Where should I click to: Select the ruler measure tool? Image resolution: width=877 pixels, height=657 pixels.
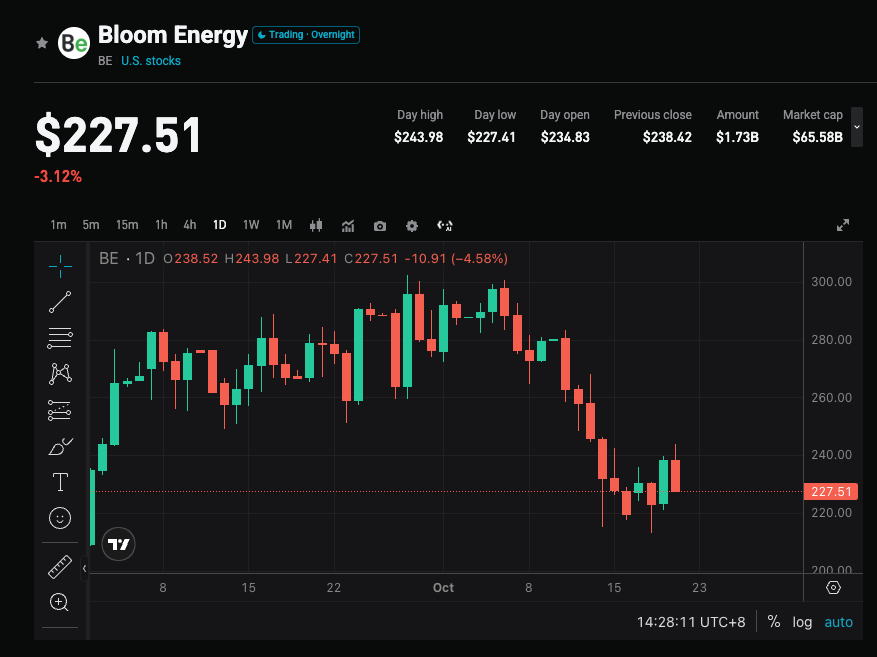tap(60, 566)
